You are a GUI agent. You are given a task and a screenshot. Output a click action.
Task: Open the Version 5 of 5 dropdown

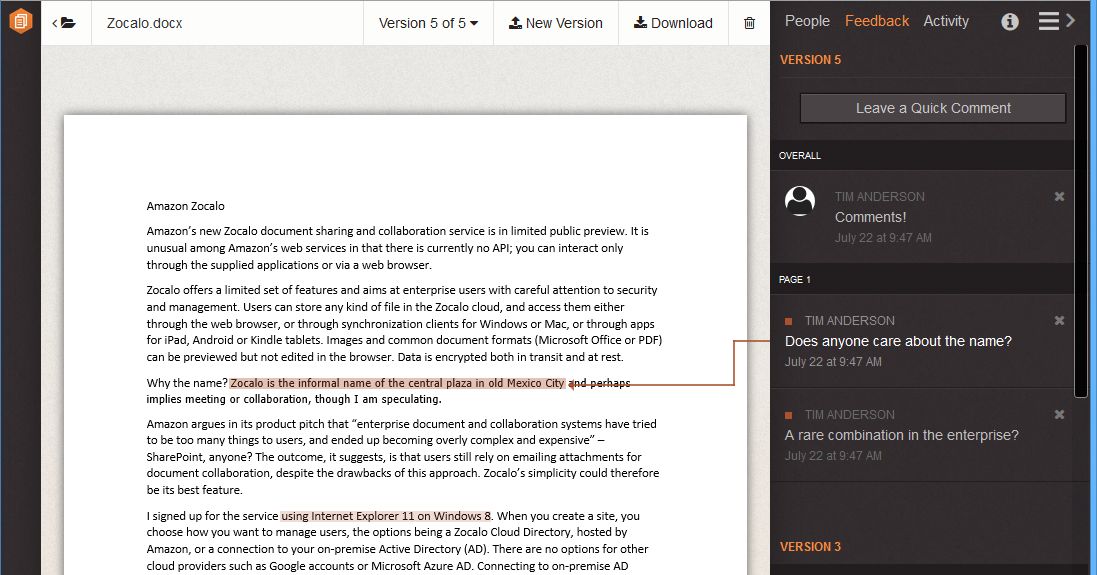[428, 23]
